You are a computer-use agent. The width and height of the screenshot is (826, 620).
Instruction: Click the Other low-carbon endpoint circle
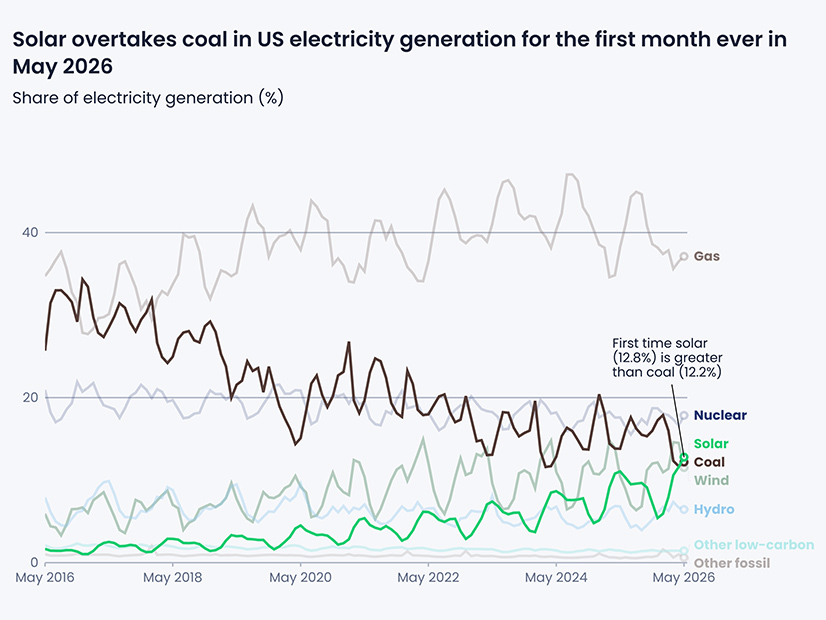pos(684,550)
